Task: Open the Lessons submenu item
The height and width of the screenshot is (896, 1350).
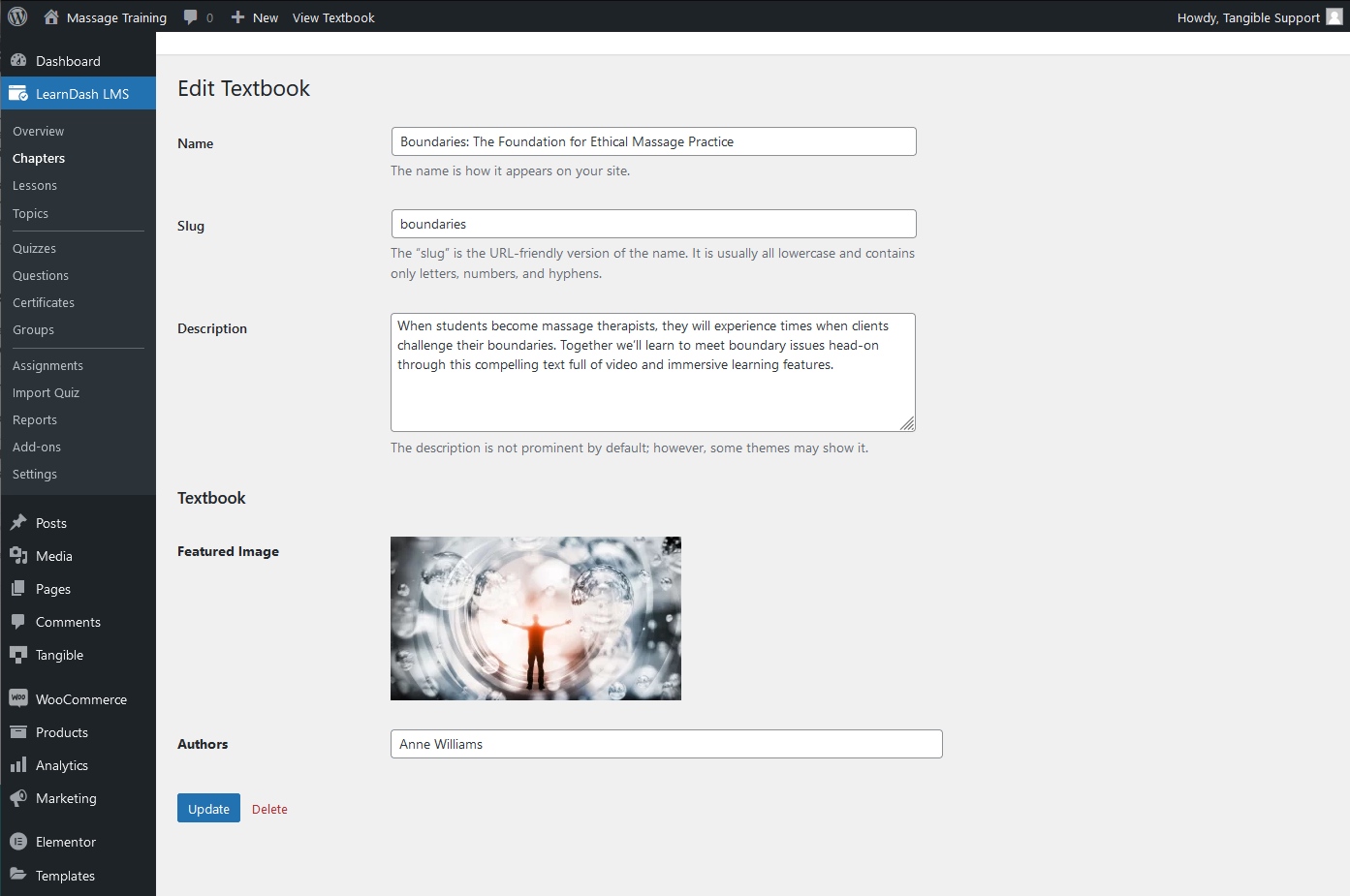Action: pyautogui.click(x=35, y=186)
